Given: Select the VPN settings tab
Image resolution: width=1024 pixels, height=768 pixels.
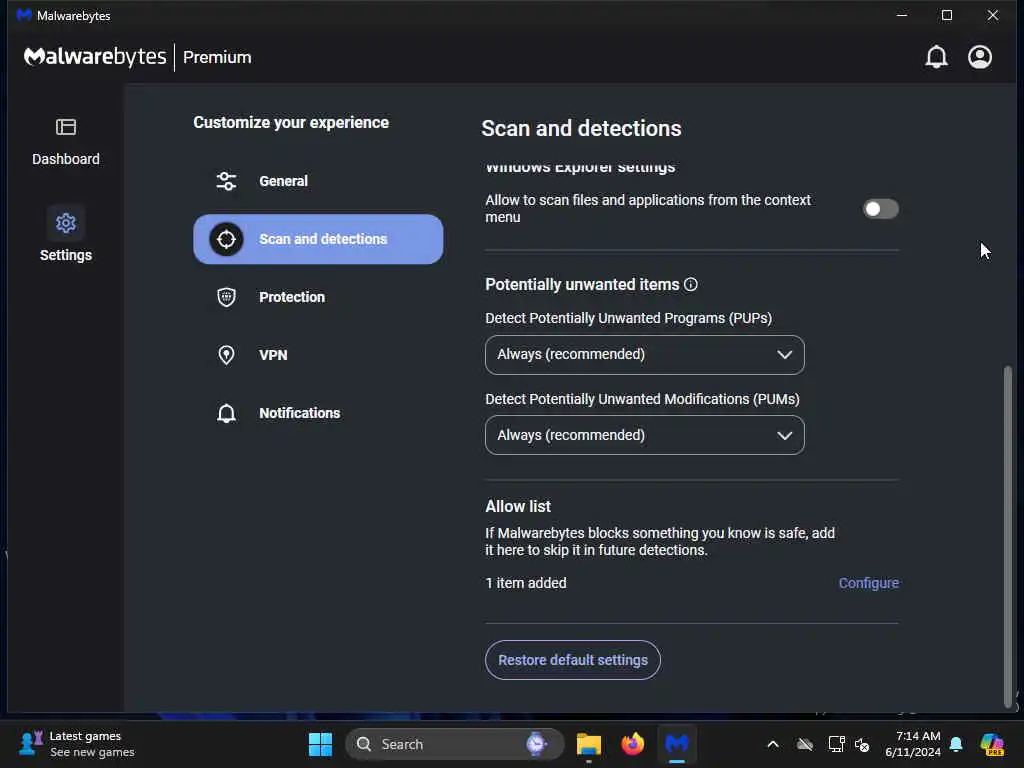Looking at the screenshot, I should pos(318,355).
